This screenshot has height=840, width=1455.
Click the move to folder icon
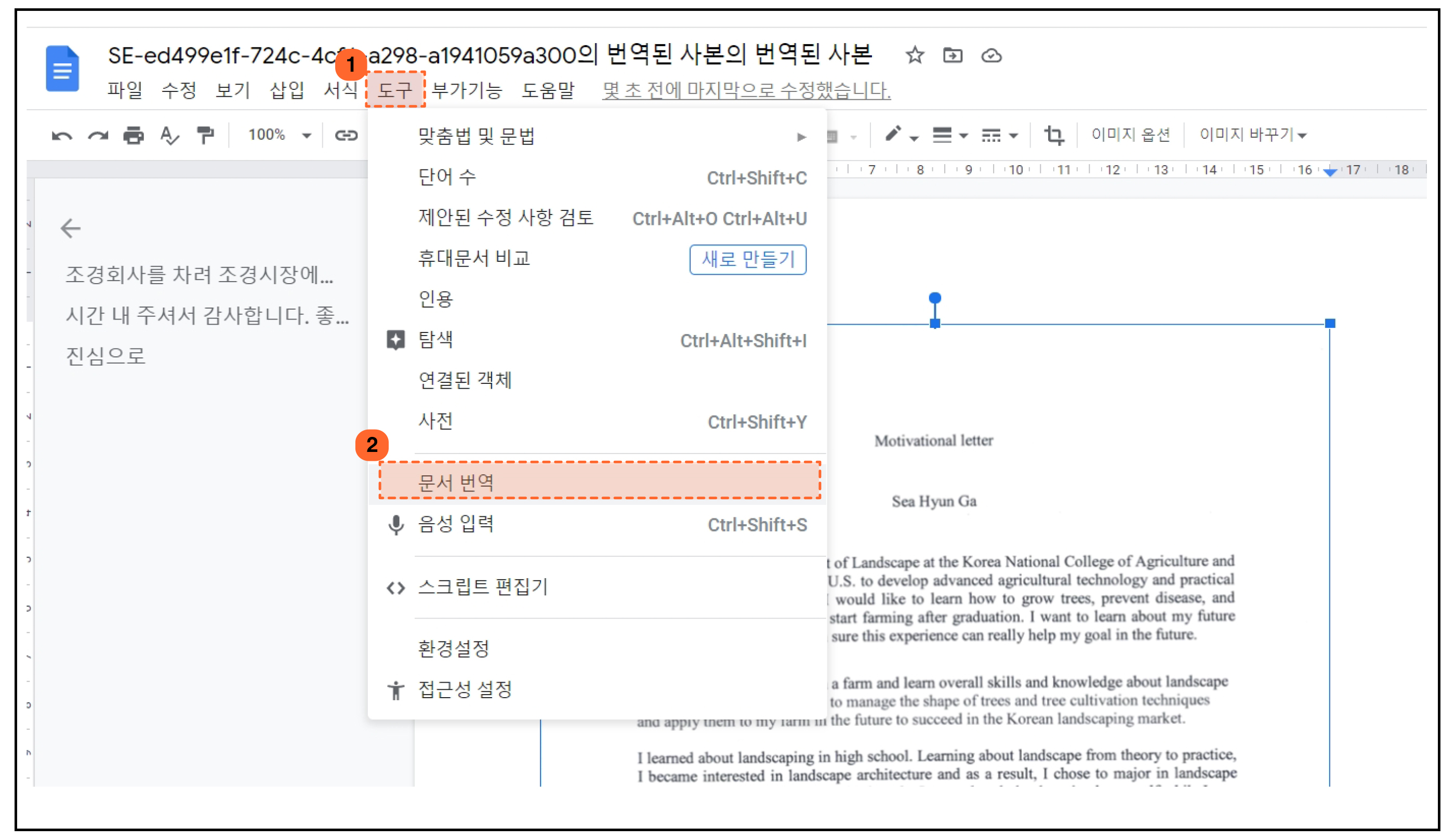coord(953,56)
